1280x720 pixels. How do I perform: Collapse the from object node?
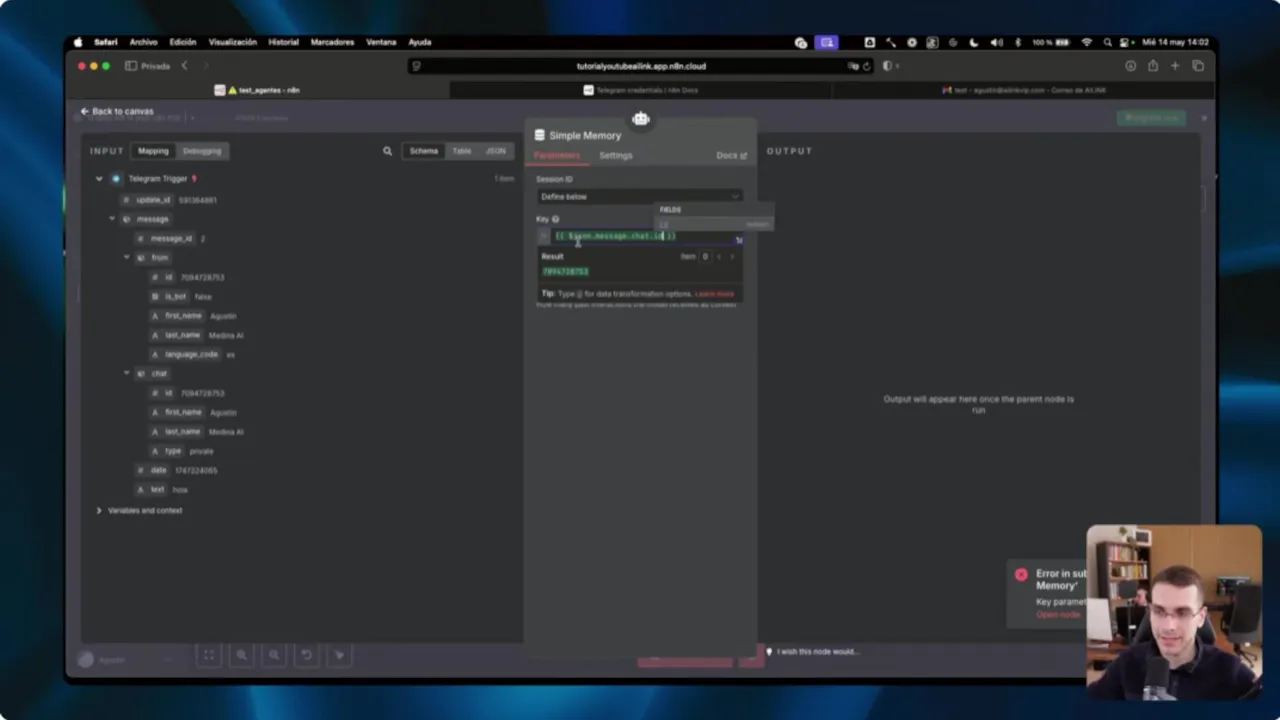(127, 258)
